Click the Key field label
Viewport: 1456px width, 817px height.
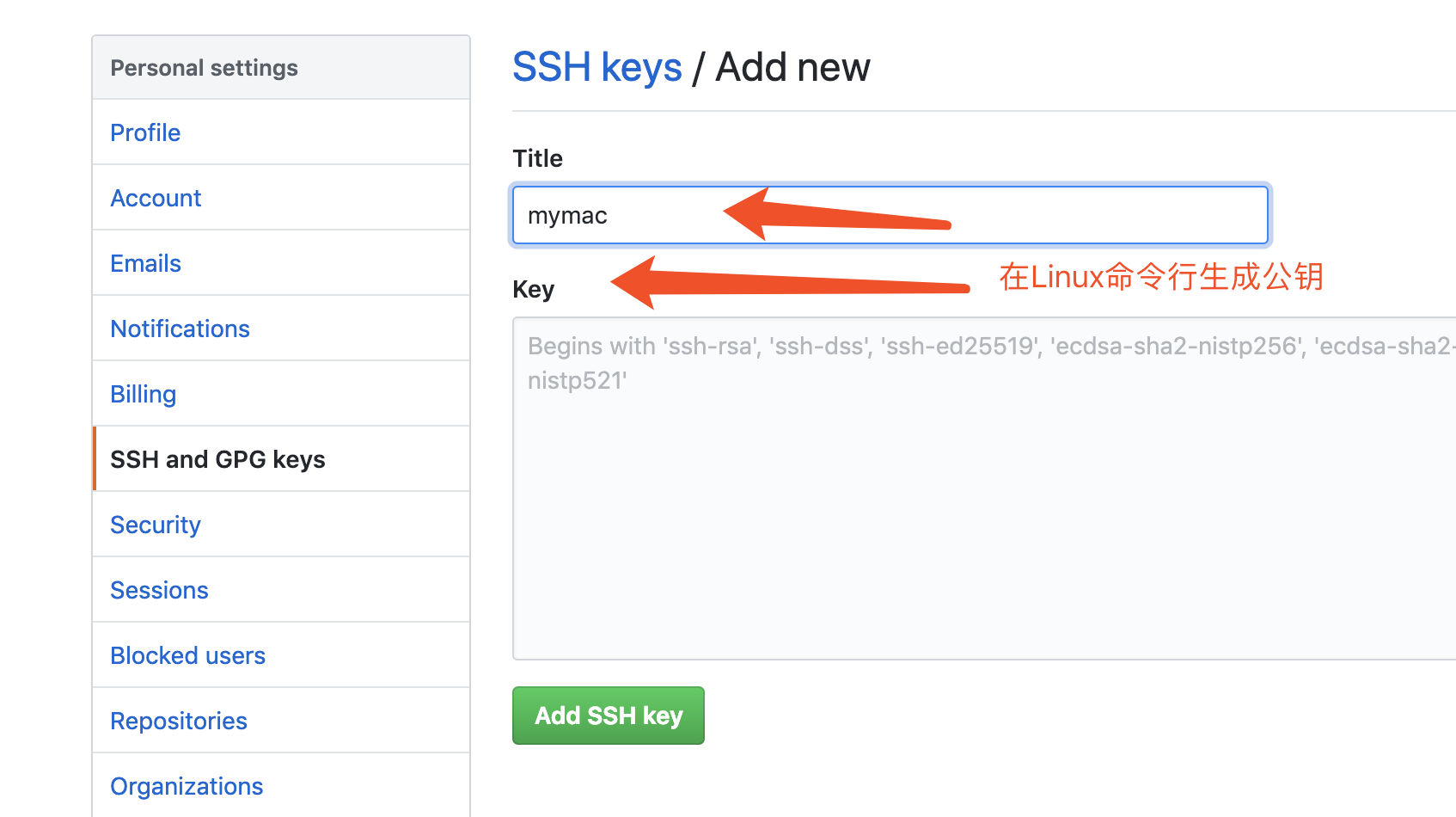coord(533,289)
